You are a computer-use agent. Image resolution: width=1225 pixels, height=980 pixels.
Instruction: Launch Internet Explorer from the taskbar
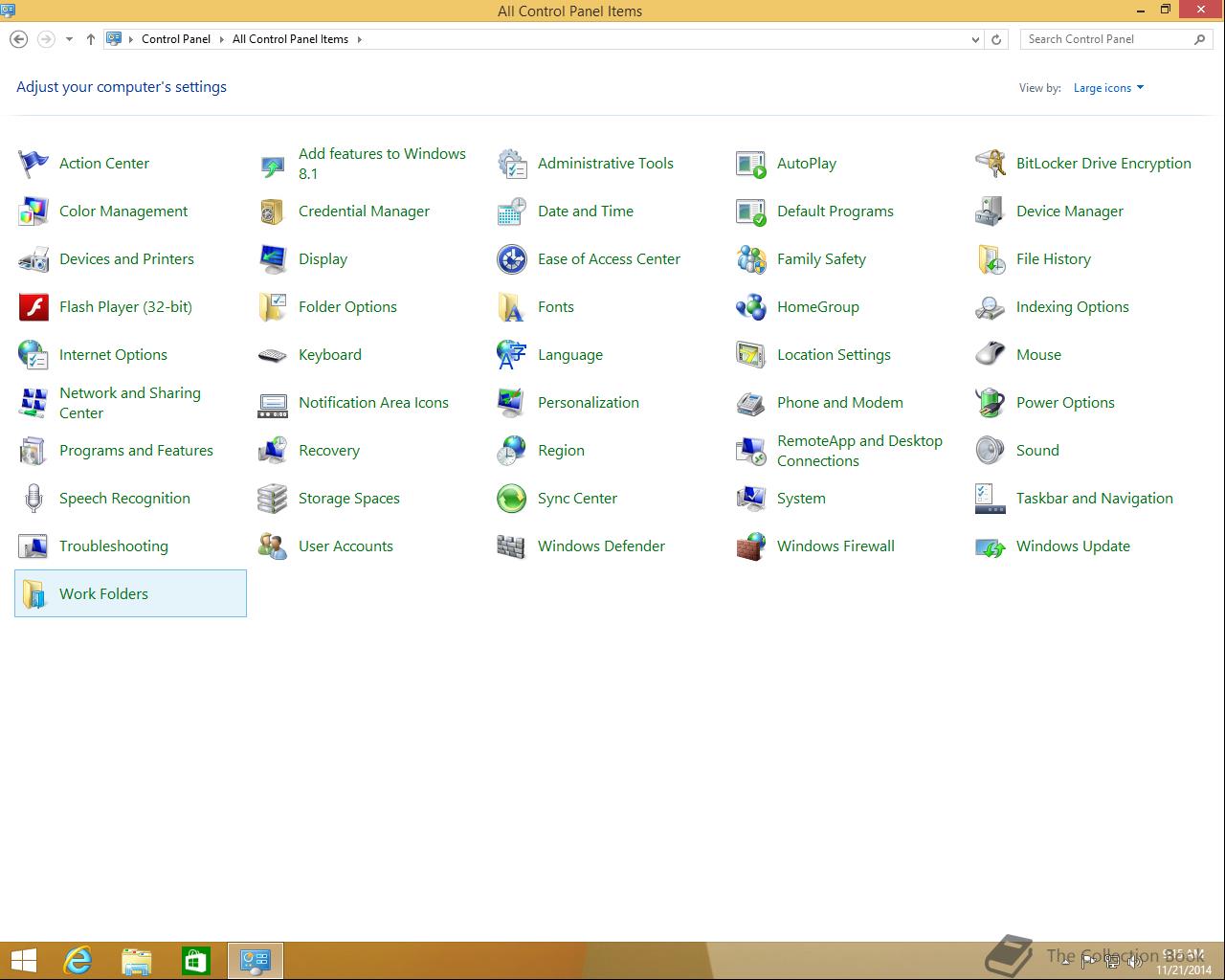pyautogui.click(x=78, y=961)
